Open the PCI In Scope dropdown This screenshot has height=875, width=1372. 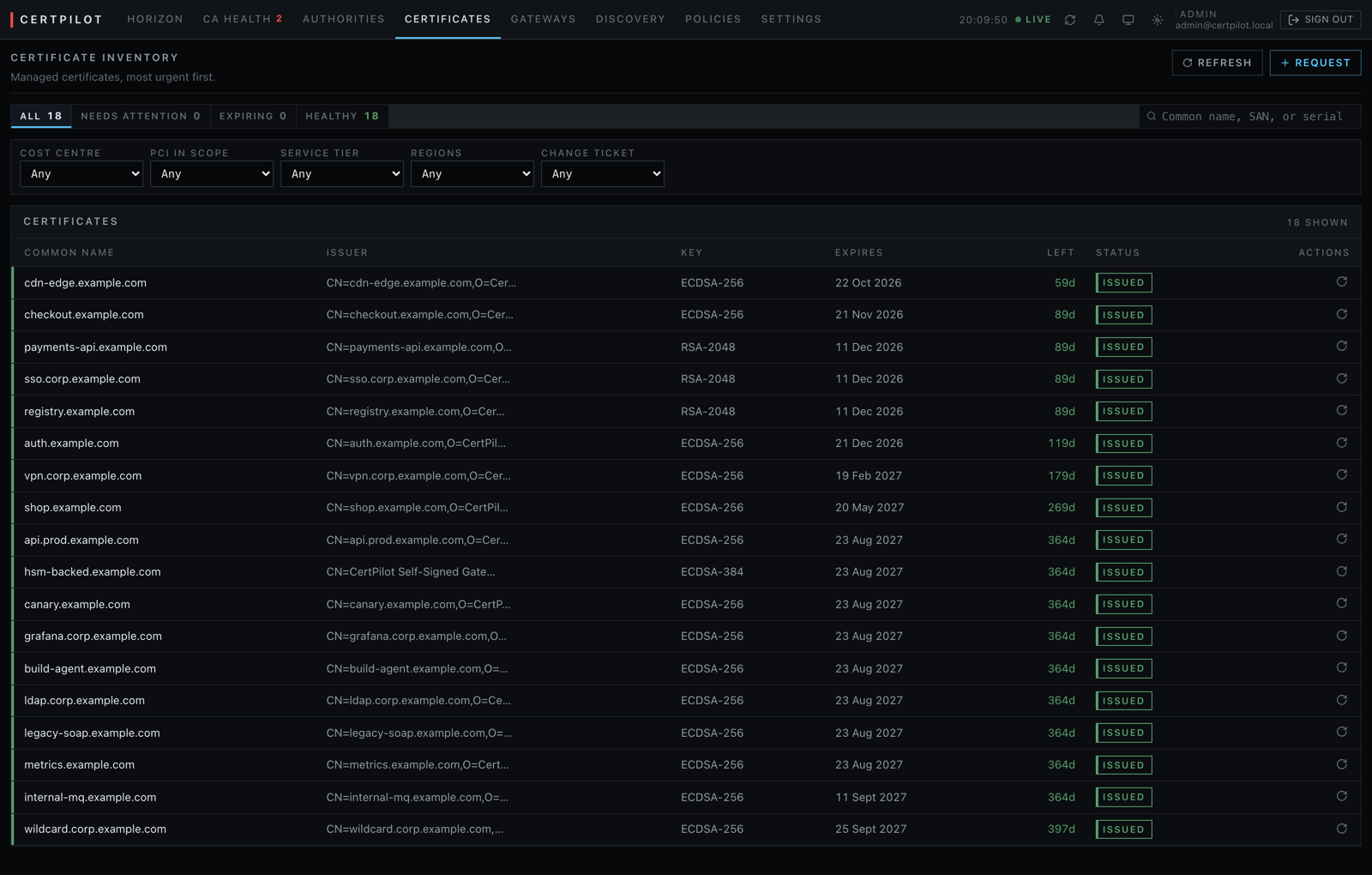coord(212,174)
